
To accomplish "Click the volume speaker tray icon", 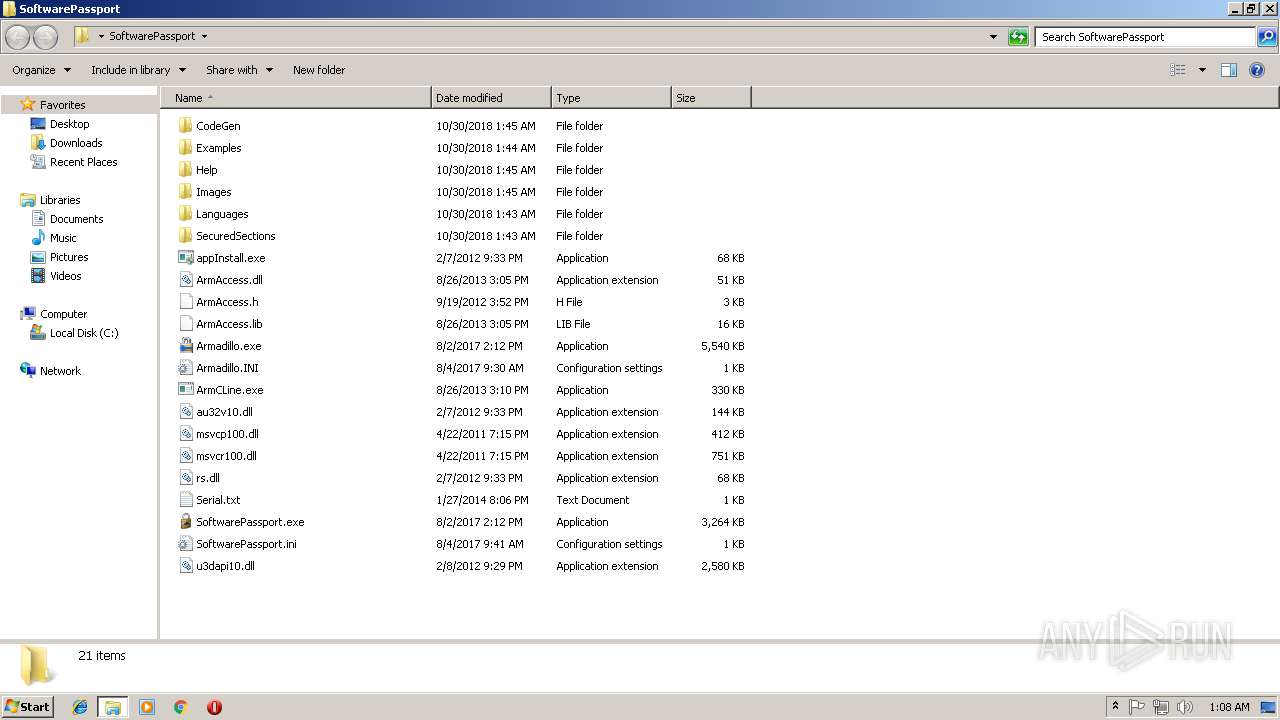I will pyautogui.click(x=1185, y=707).
